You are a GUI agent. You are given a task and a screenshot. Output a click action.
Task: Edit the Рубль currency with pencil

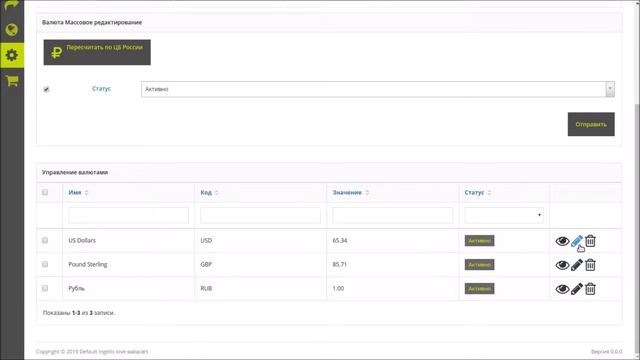[x=576, y=289]
